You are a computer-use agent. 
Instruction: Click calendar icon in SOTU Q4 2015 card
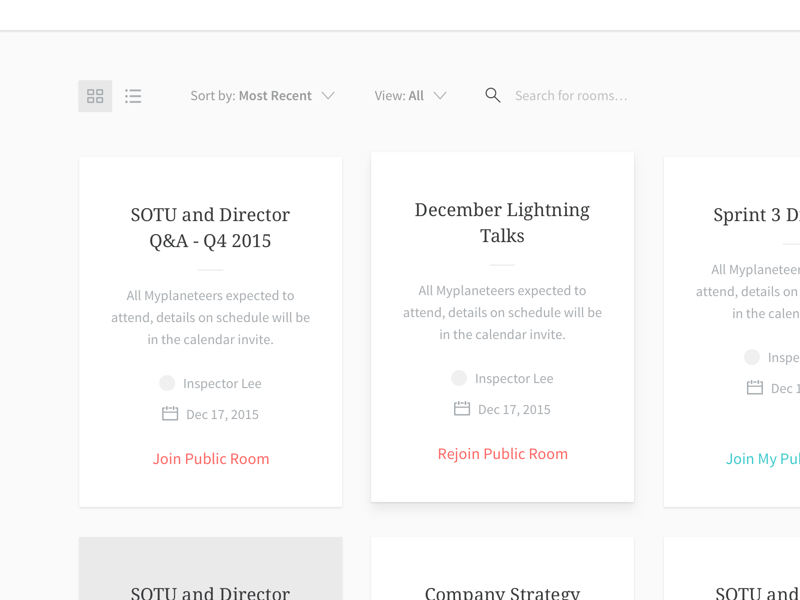click(x=170, y=413)
